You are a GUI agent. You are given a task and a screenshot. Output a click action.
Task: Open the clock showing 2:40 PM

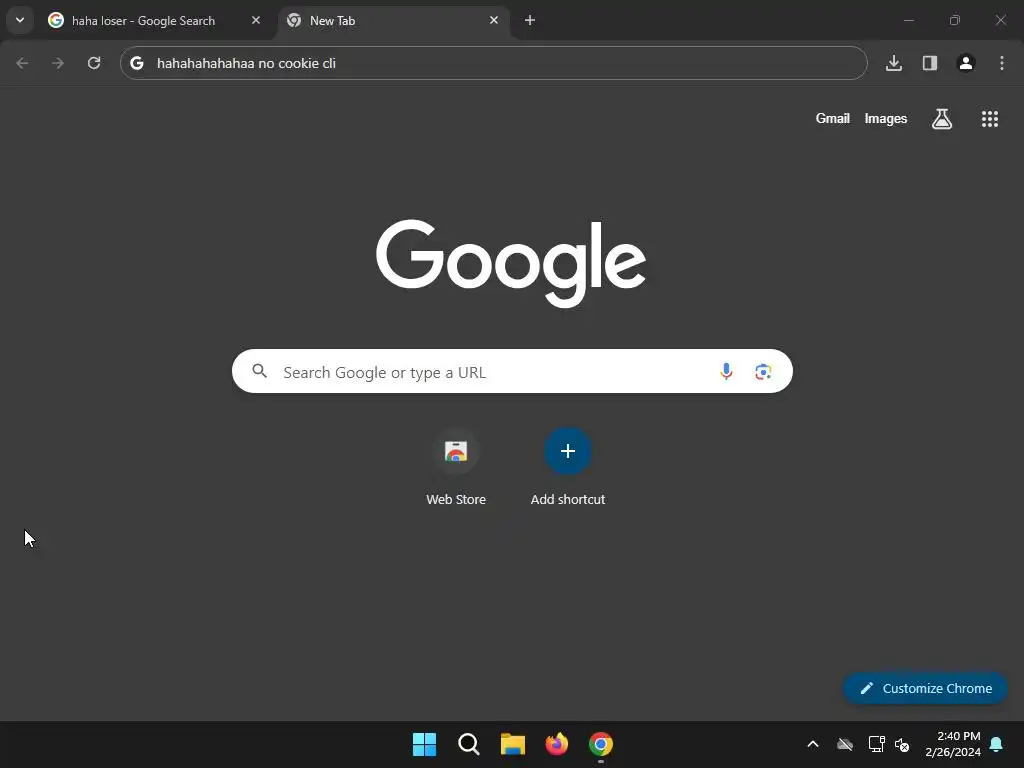coord(953,744)
